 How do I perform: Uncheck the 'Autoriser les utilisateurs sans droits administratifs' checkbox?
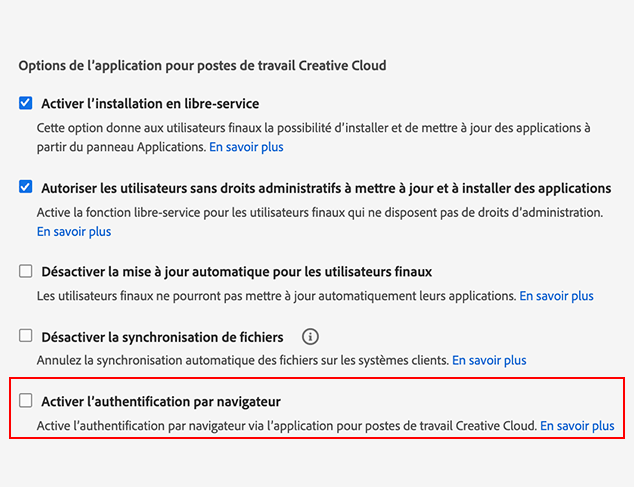click(26, 187)
